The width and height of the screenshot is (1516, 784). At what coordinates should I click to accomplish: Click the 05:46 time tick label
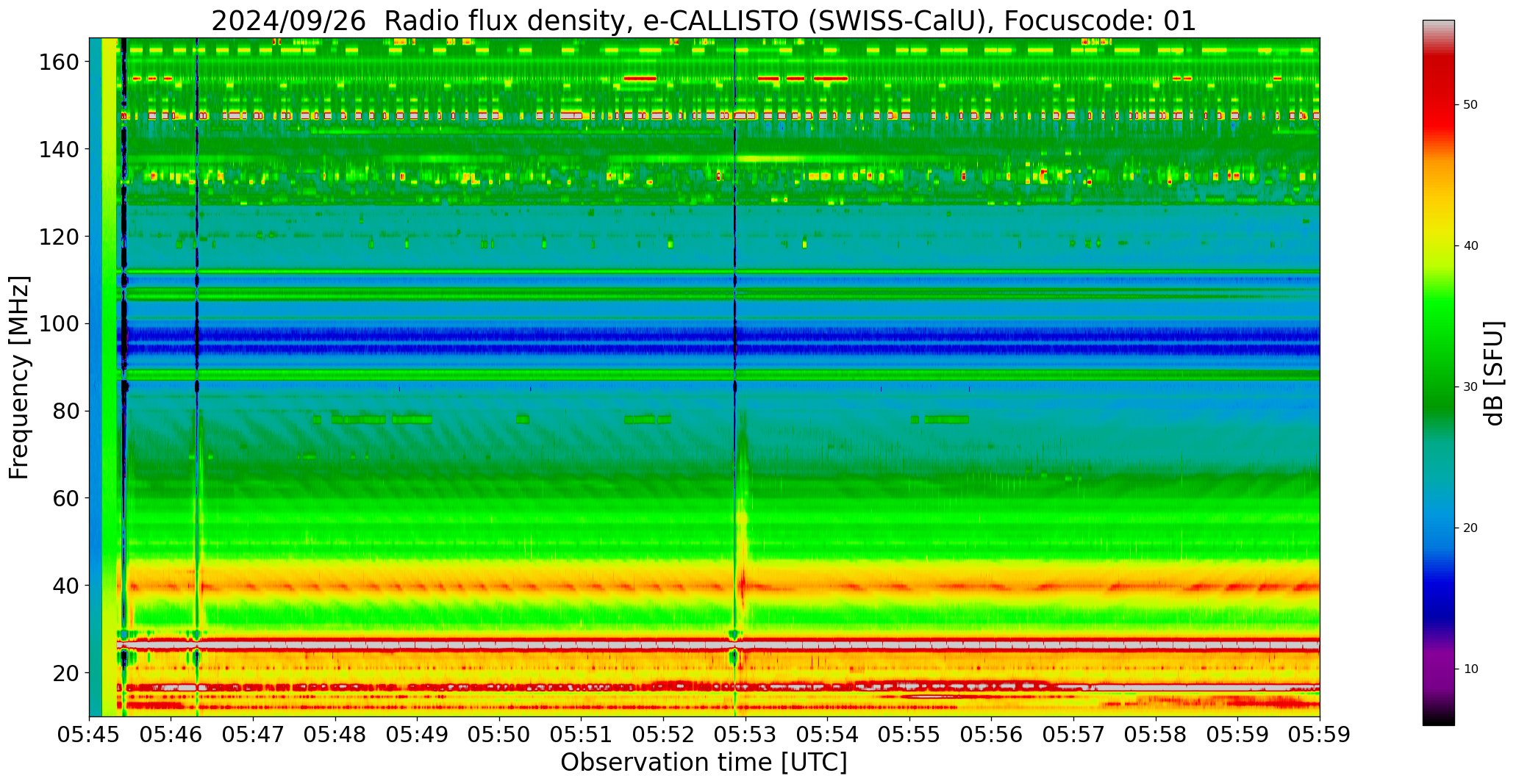pos(171,735)
